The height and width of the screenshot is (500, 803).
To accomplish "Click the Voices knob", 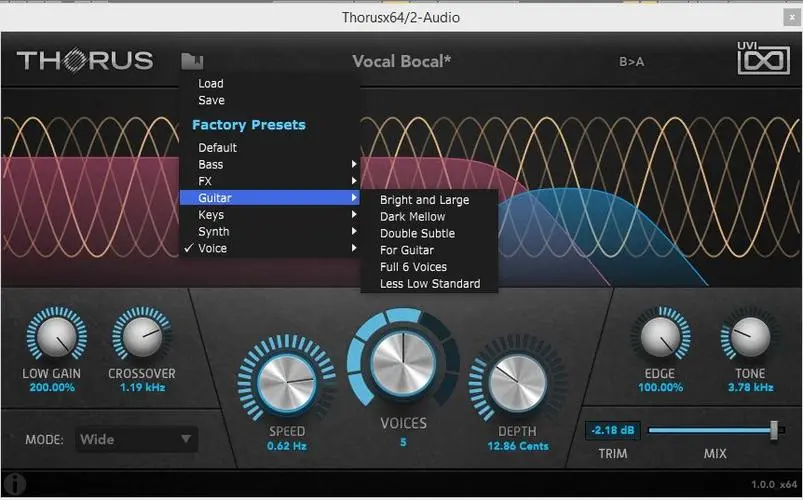I will (x=403, y=363).
